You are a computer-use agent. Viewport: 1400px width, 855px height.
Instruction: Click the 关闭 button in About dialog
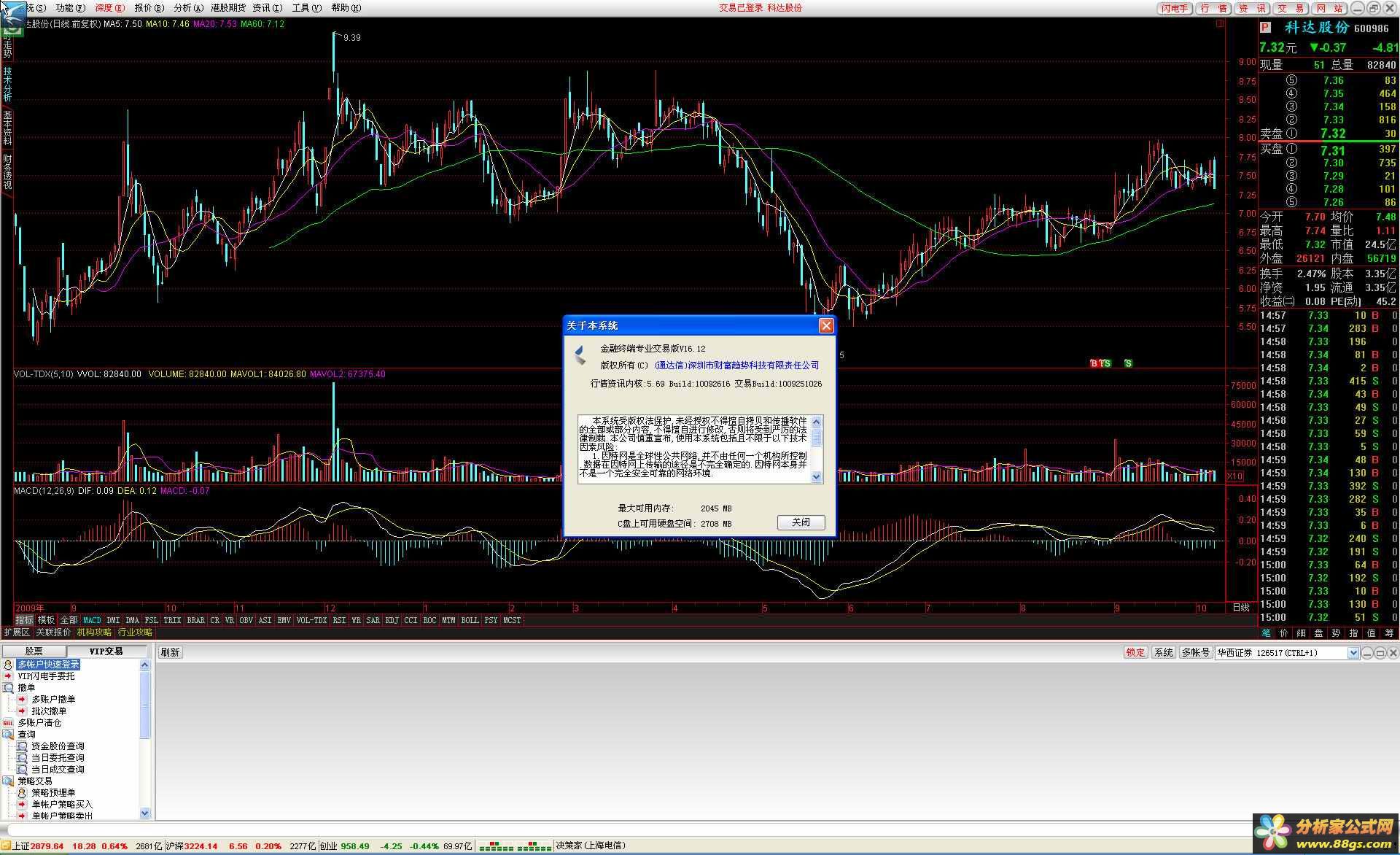coord(801,522)
